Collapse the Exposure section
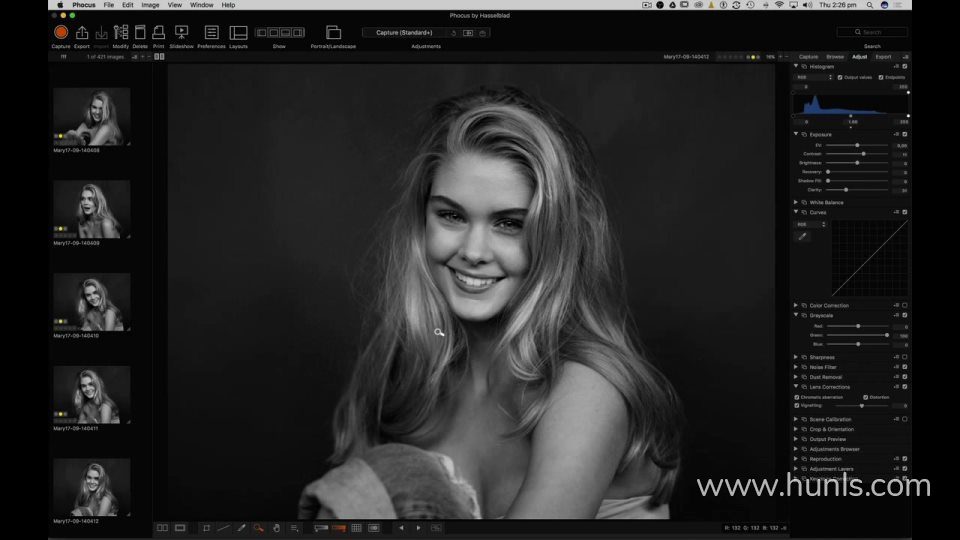 pos(796,134)
